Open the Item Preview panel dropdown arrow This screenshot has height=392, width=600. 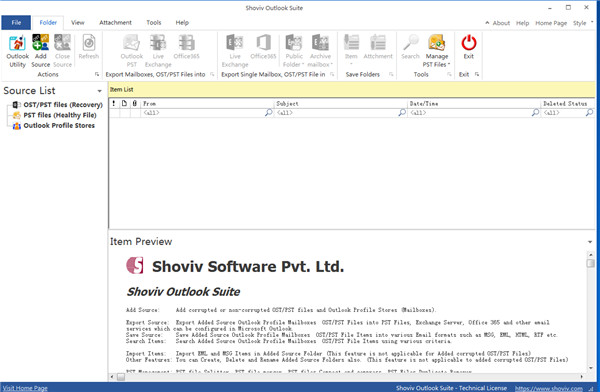590,242
